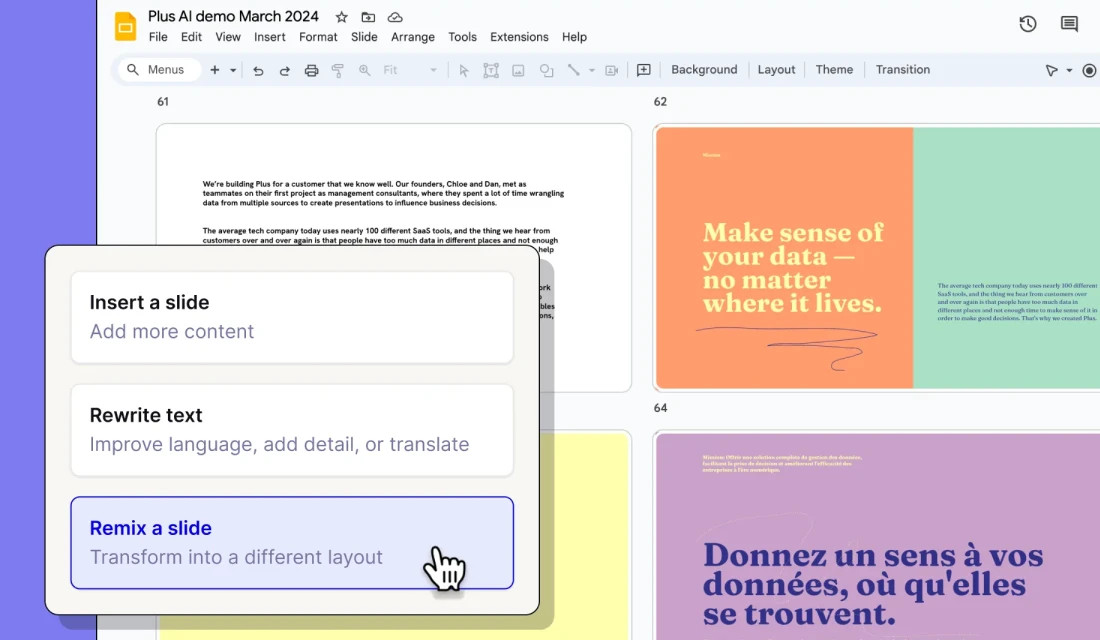Open the Arrange menu

click(x=413, y=37)
